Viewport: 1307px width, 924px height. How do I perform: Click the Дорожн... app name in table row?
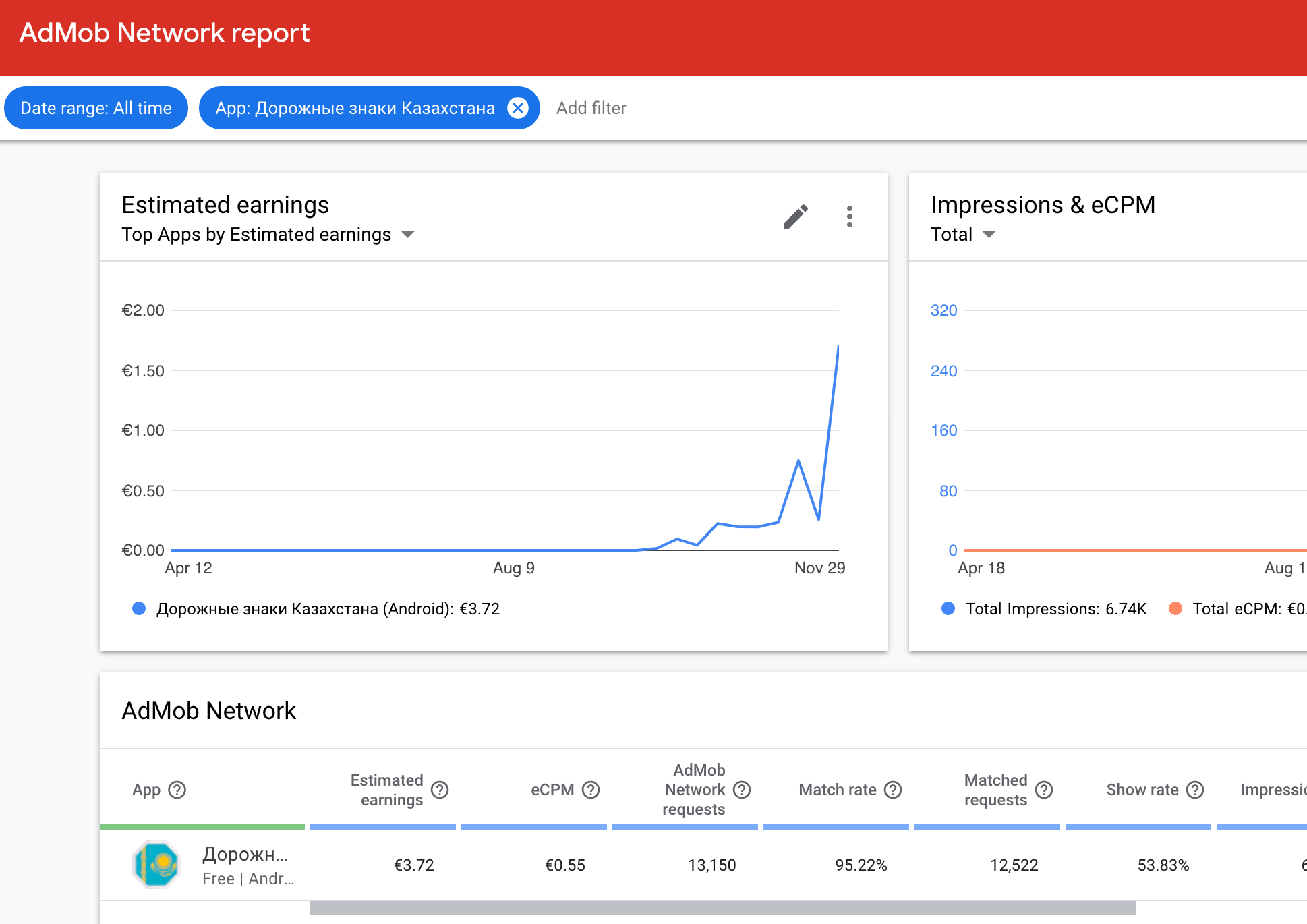pyautogui.click(x=245, y=855)
